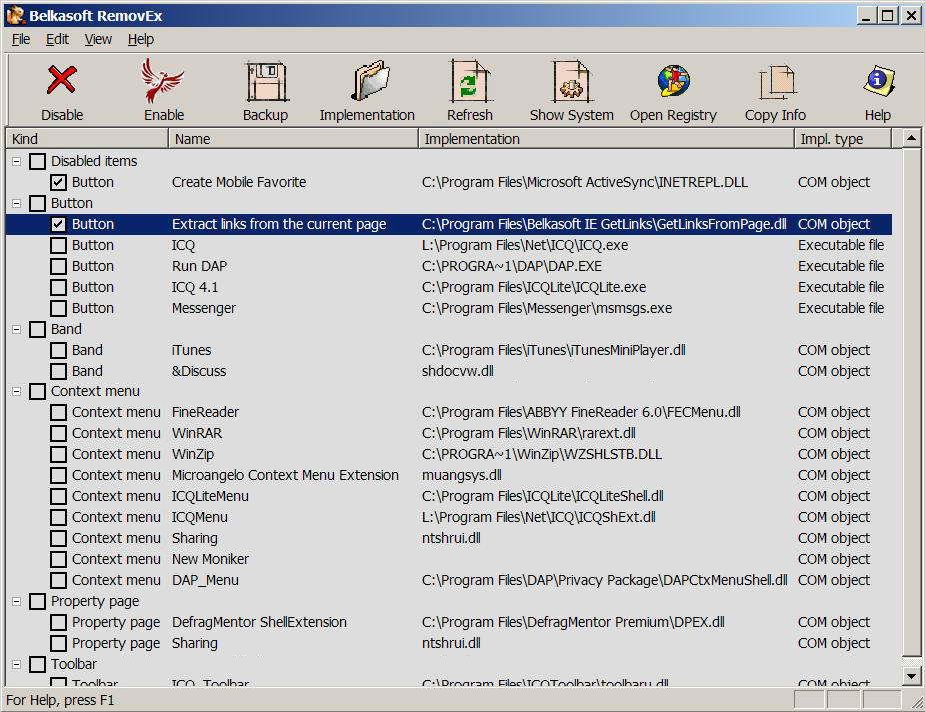Viewport: 925px width, 712px height.
Task: Check the Property page group checkbox
Action: click(x=37, y=601)
